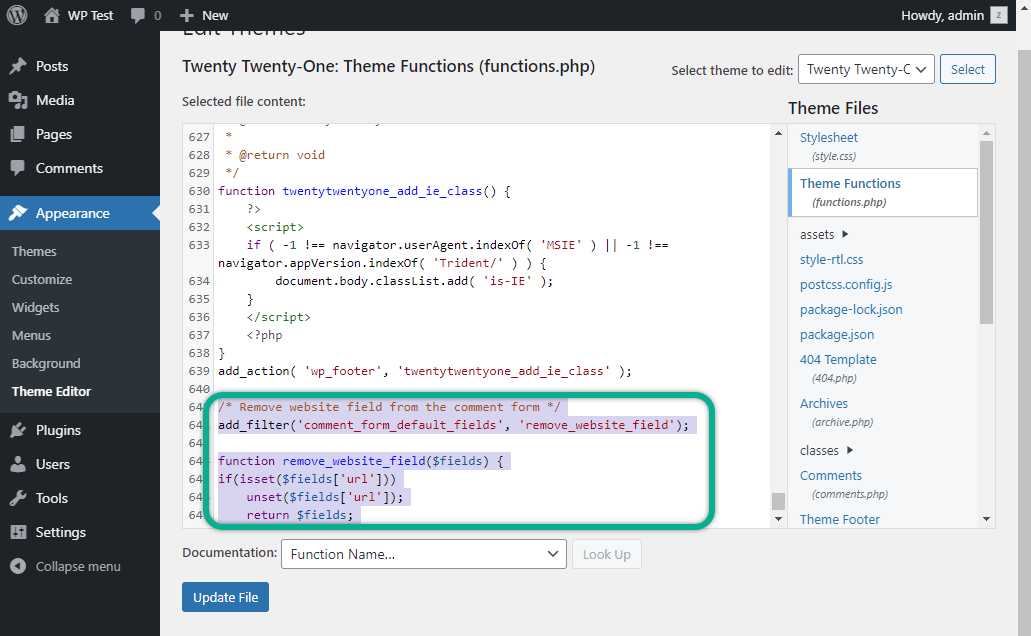The width and height of the screenshot is (1031, 636).
Task: Open the New menu in admin bar
Action: click(x=203, y=15)
